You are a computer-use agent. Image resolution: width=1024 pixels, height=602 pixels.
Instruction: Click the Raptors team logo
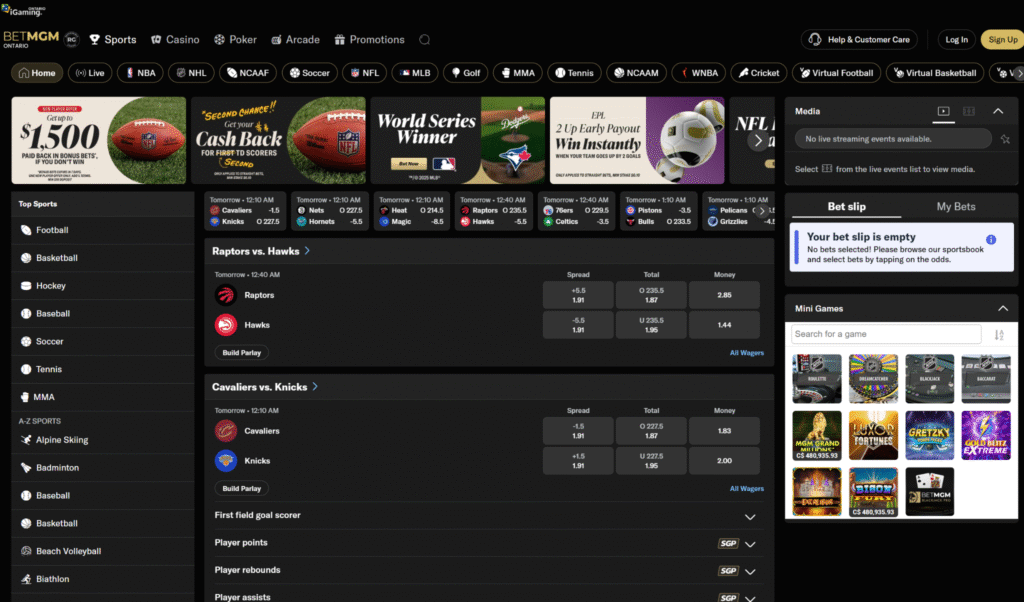tap(225, 295)
